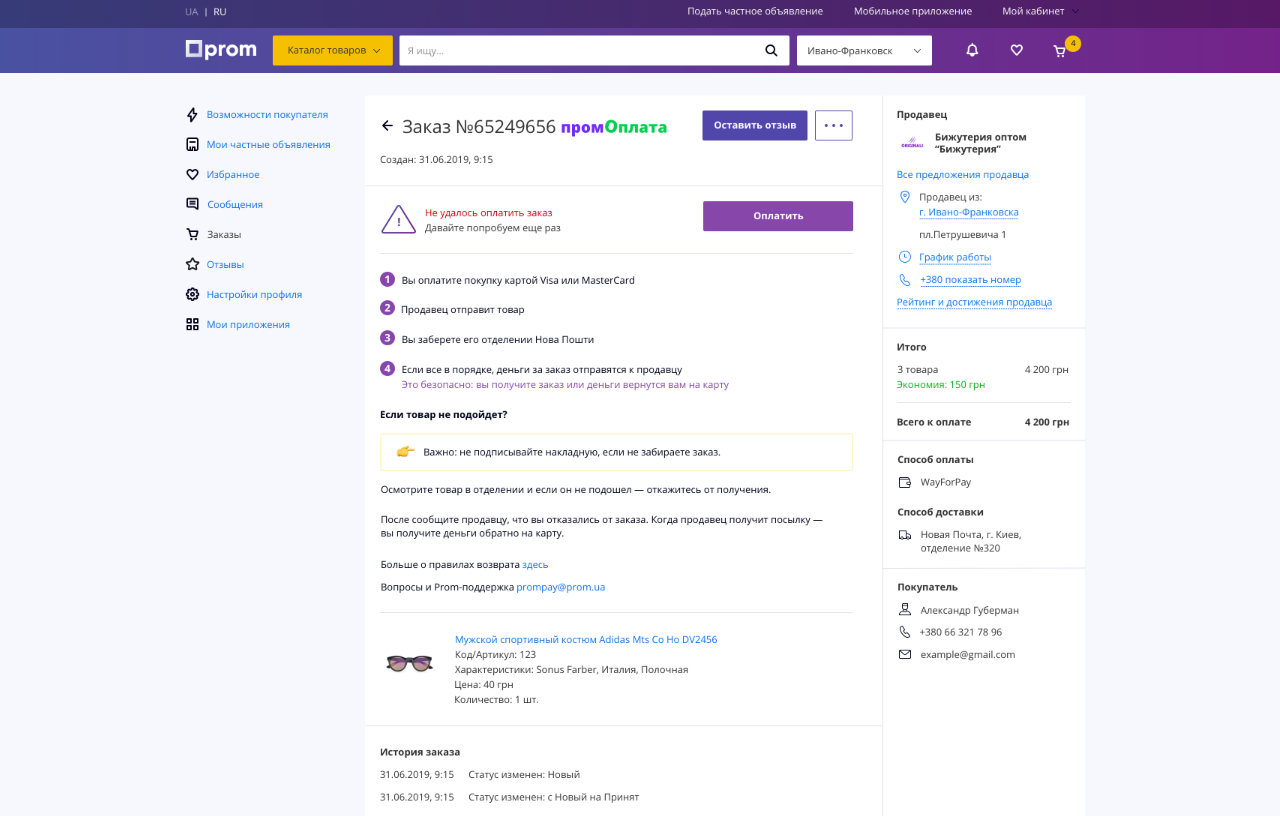This screenshot has width=1280, height=816.
Task: Click the apps grid icon in sidebar
Action: pos(192,324)
